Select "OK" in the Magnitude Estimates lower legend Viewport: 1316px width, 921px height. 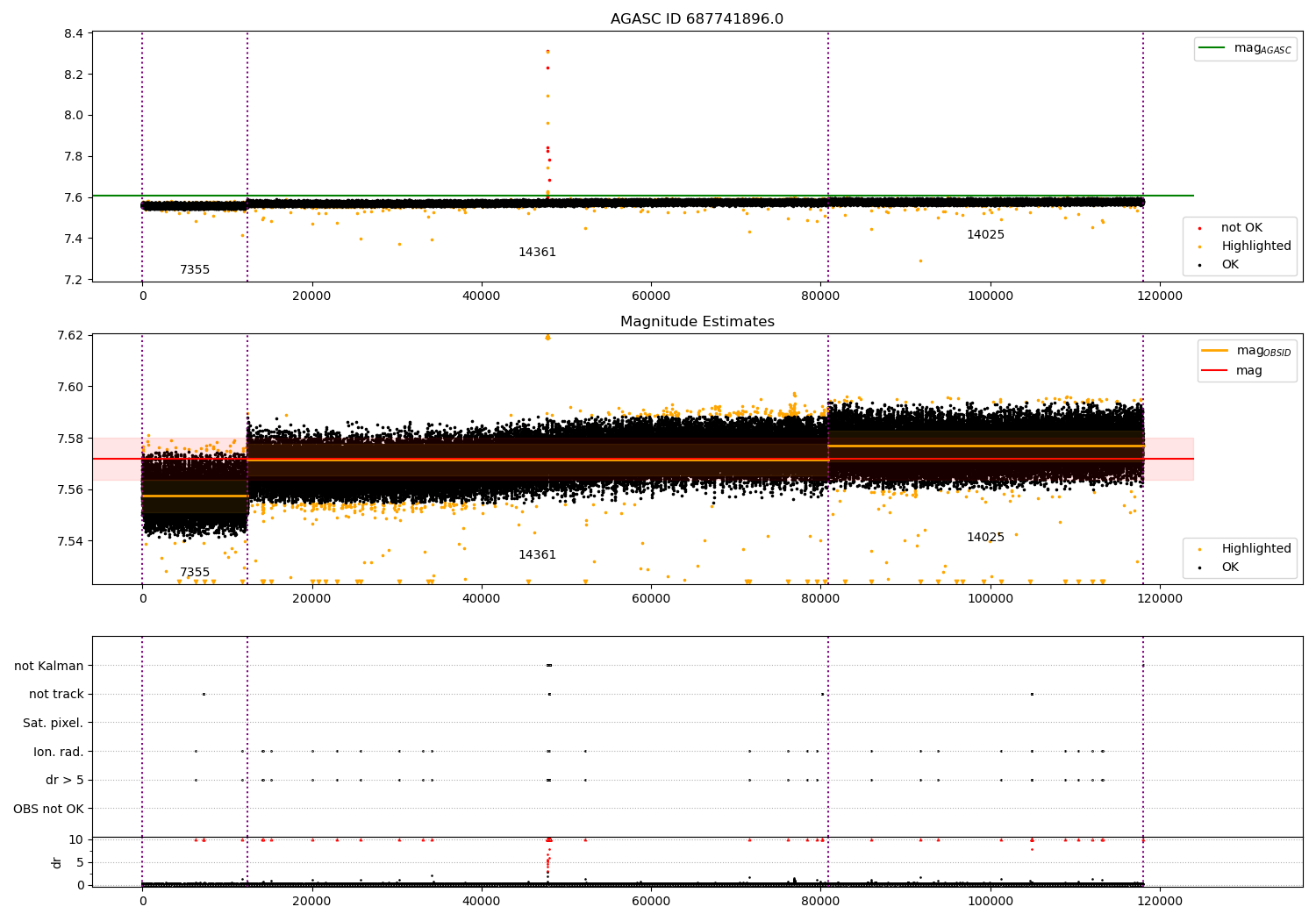1230,567
